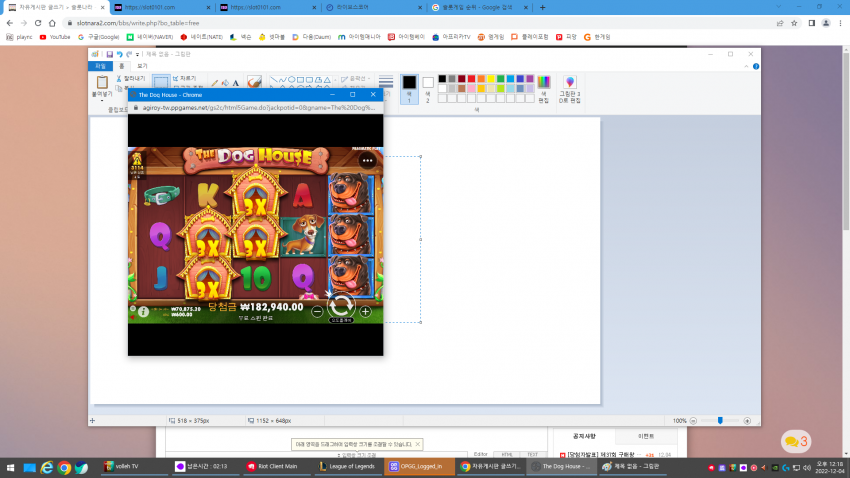The image size is (850, 478).
Task: Choose the rectangular Select tool in Paint
Action: click(160, 82)
